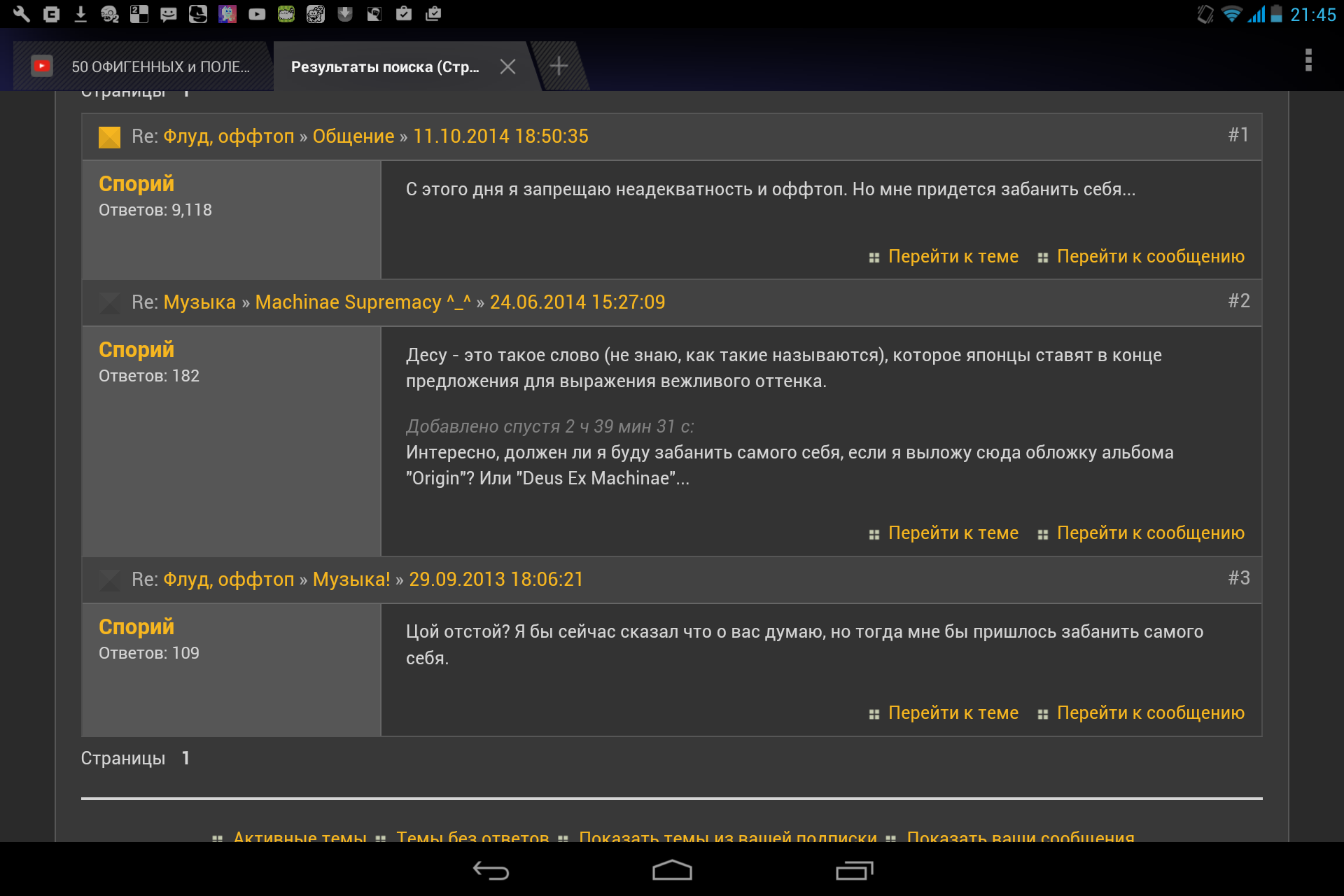1344x896 pixels.
Task: Click the yellow post icon of message #1
Action: pos(109,136)
